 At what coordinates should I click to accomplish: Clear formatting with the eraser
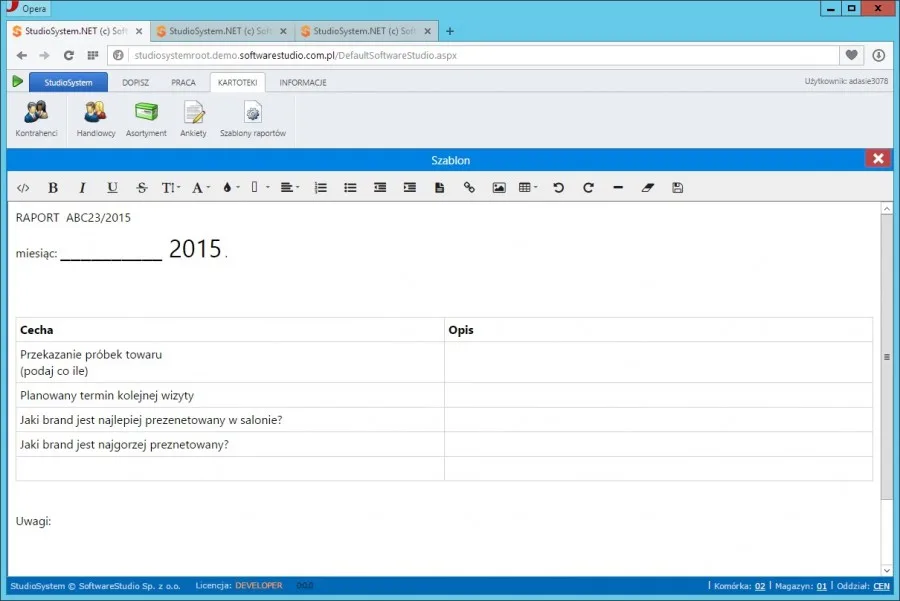648,188
